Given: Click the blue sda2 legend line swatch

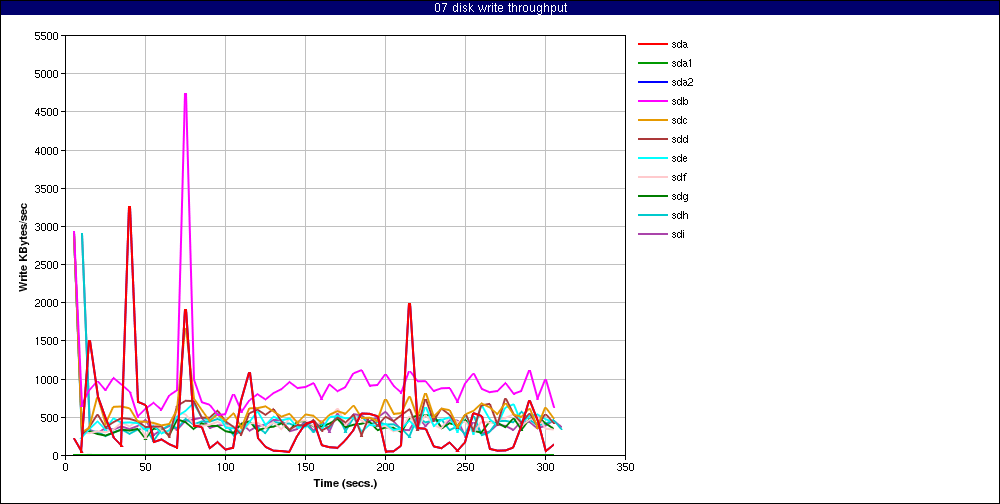Looking at the screenshot, I should (x=652, y=83).
